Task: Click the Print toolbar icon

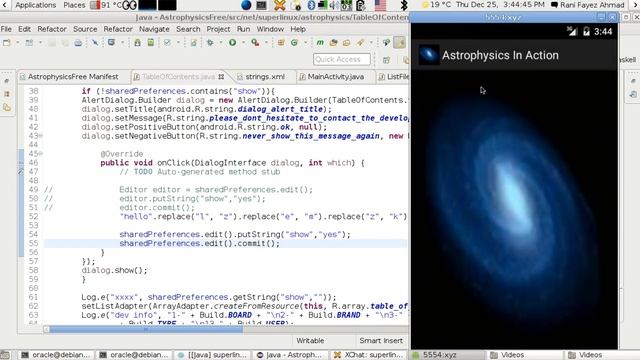Action: [x=78, y=42]
